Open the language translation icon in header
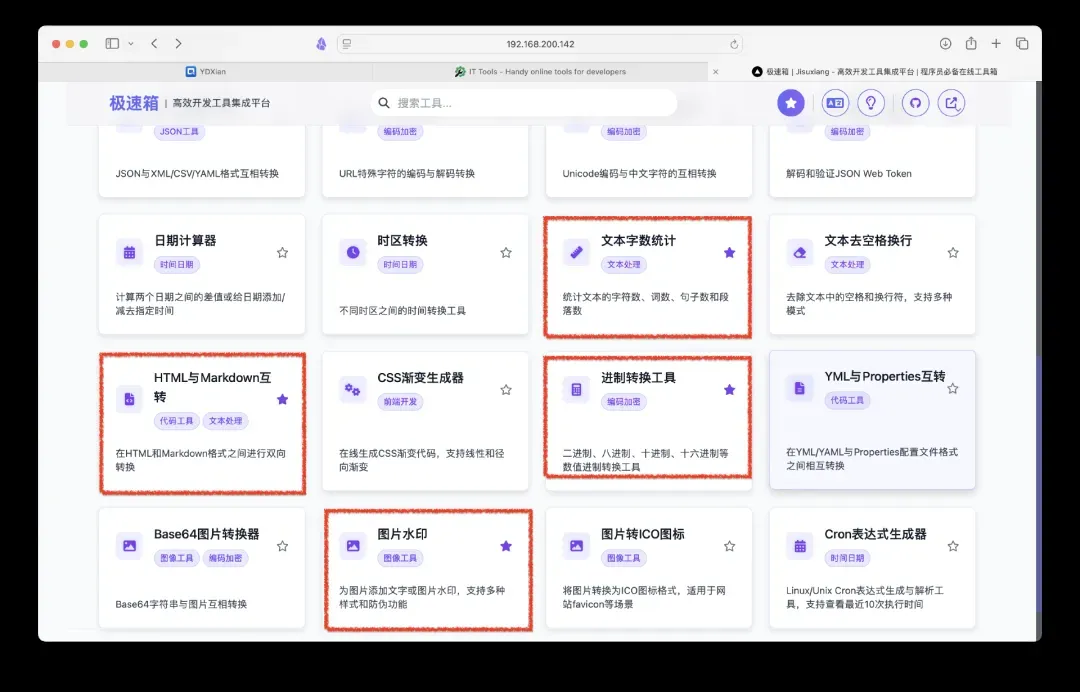The height and width of the screenshot is (692, 1080). pyautogui.click(x=834, y=103)
